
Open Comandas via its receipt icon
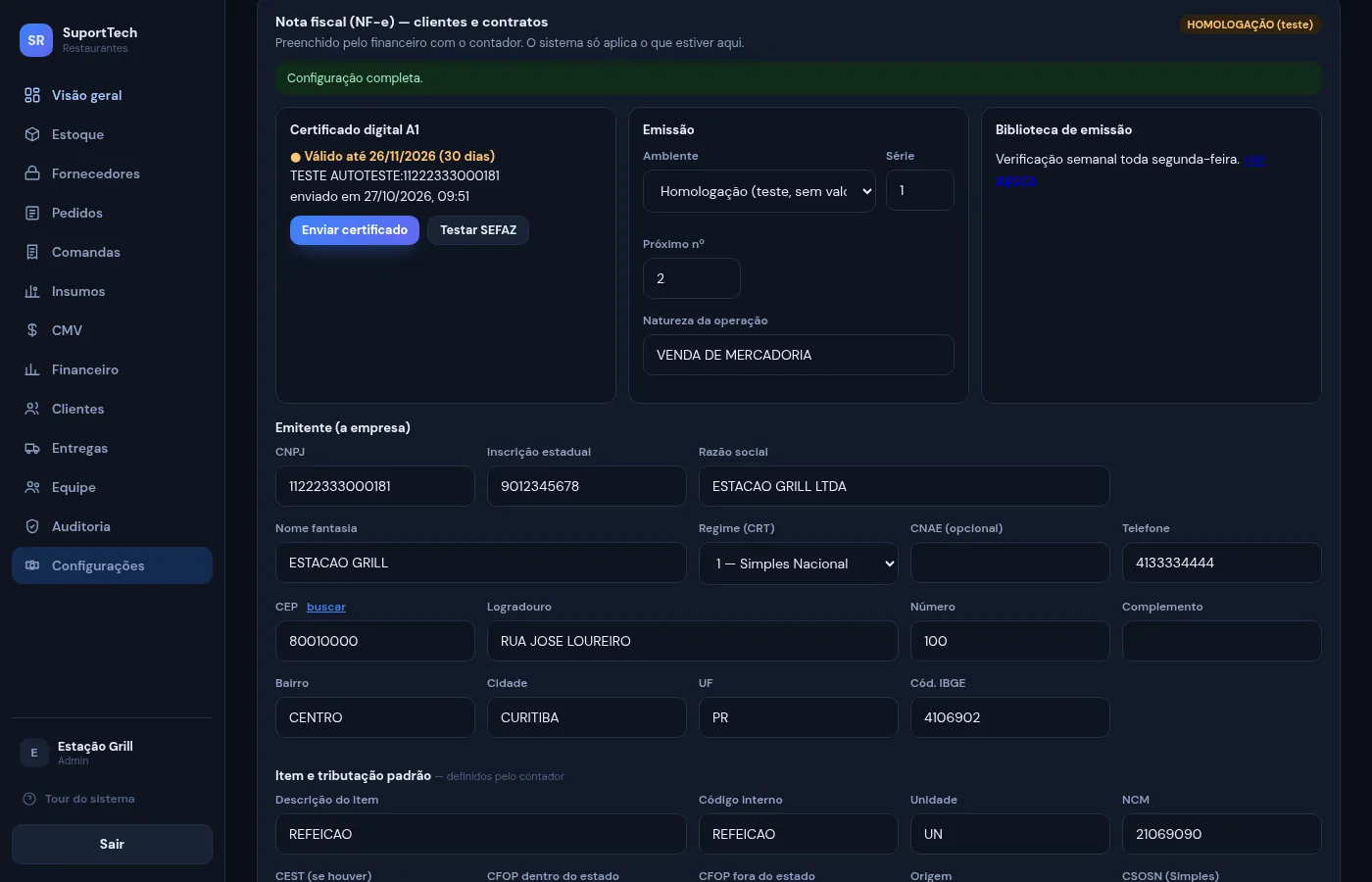tap(32, 252)
